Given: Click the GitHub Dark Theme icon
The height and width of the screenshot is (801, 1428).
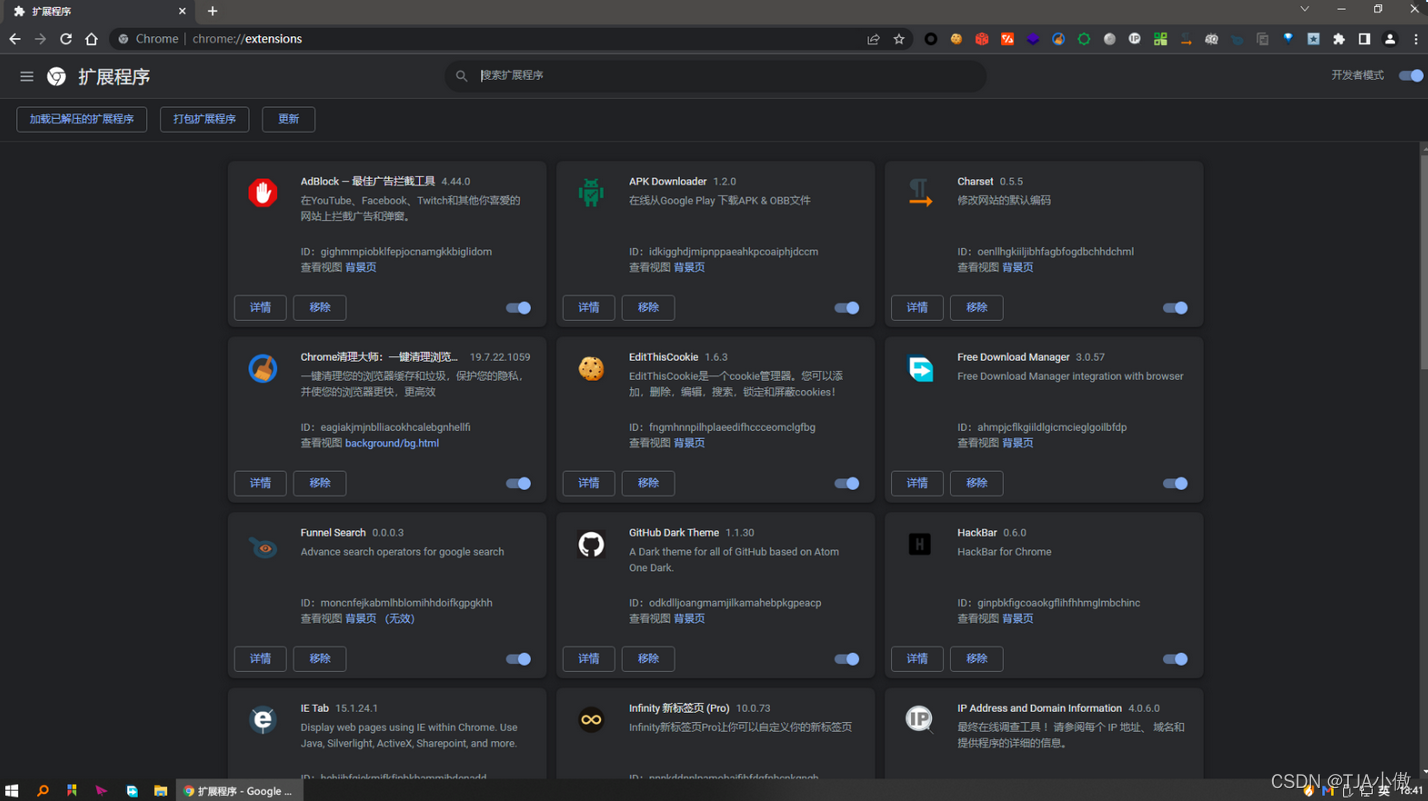Looking at the screenshot, I should pyautogui.click(x=591, y=545).
